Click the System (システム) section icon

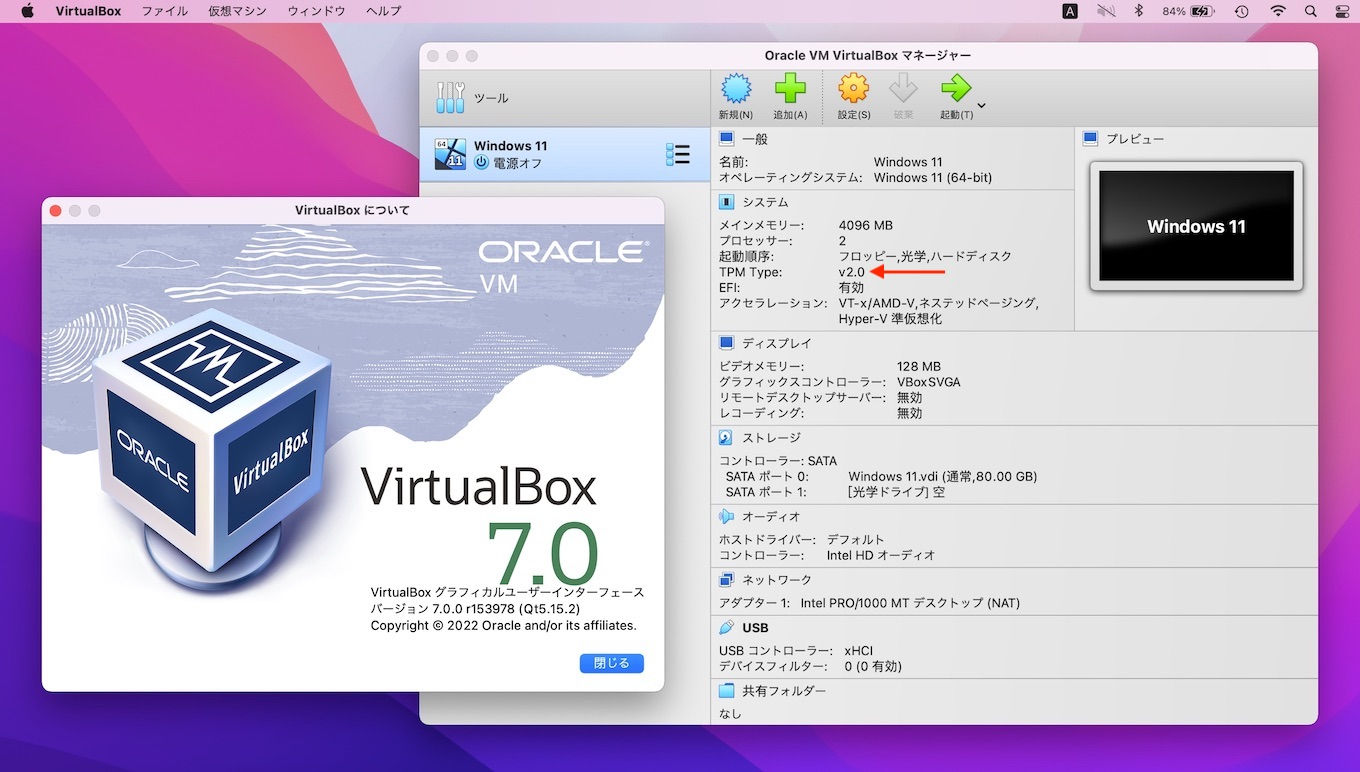727,202
